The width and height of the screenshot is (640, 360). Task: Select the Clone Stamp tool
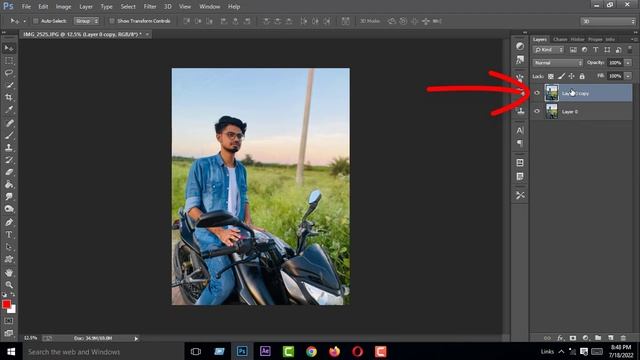click(x=9, y=147)
